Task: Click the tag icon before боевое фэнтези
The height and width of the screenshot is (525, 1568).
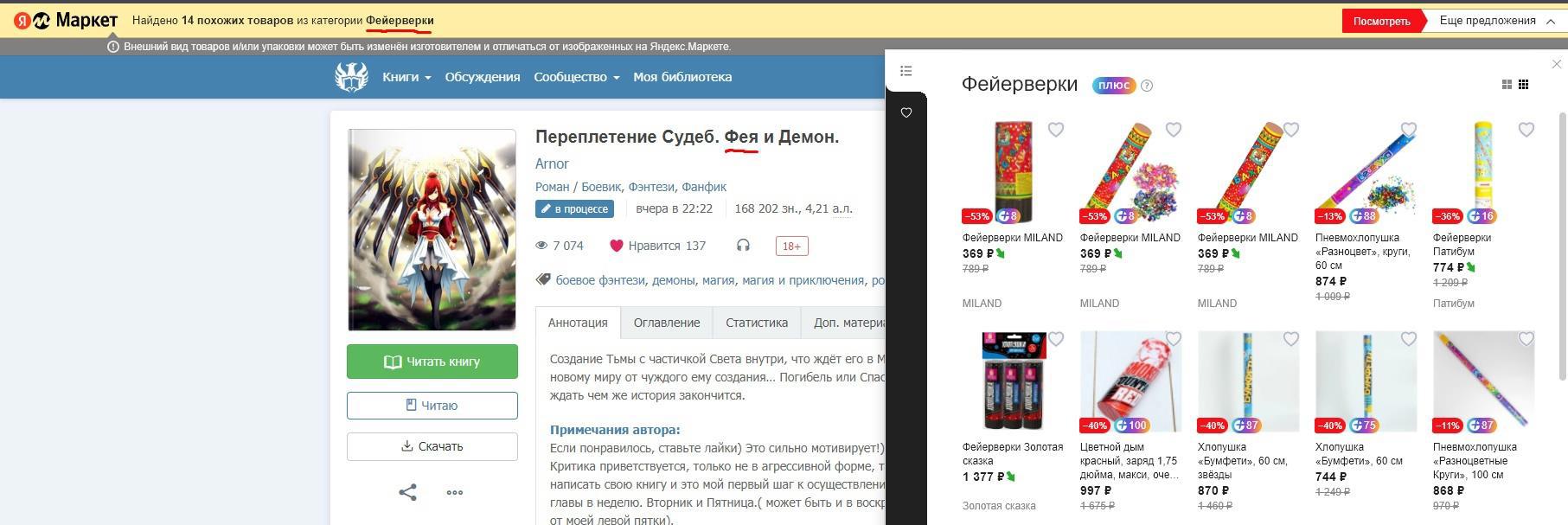Action: point(543,279)
